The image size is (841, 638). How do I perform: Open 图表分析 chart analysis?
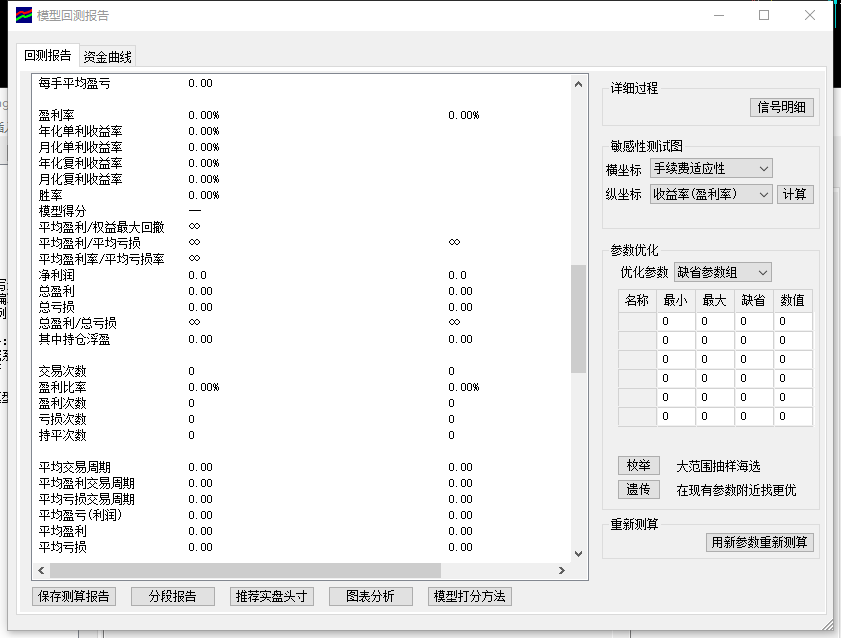[370, 596]
